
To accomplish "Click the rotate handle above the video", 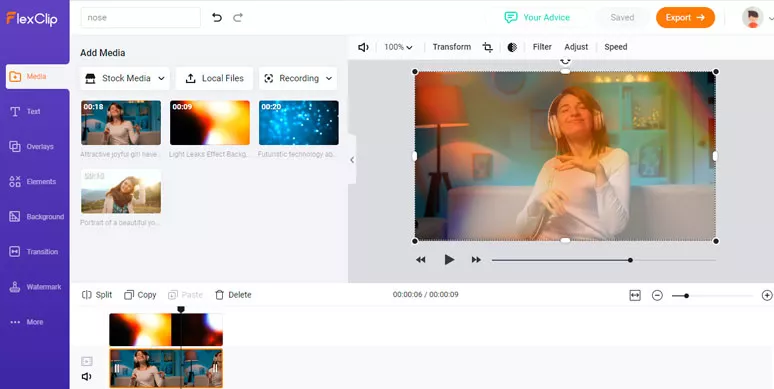I will click(565, 61).
